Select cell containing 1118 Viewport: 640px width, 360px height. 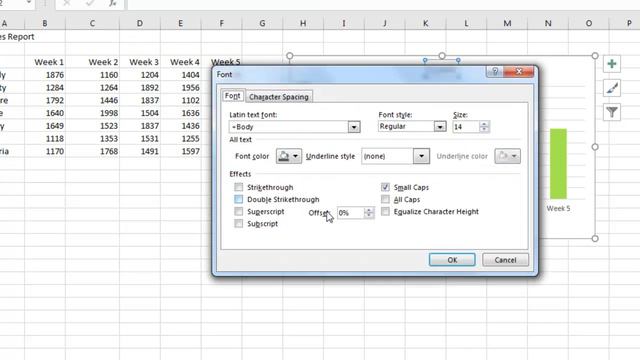pyautogui.click(x=45, y=138)
